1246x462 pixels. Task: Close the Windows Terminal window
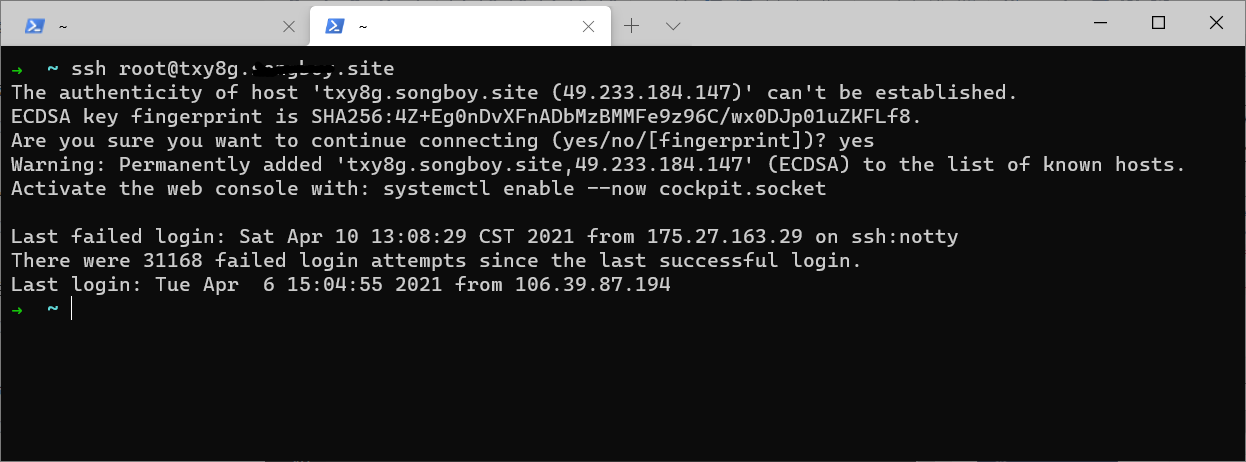tap(1217, 23)
